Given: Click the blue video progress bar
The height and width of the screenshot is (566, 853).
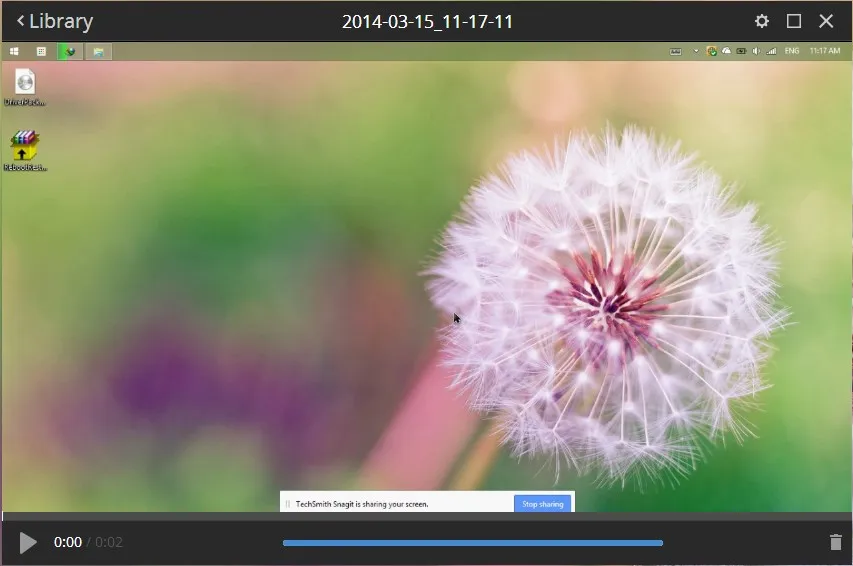Looking at the screenshot, I should (x=473, y=543).
